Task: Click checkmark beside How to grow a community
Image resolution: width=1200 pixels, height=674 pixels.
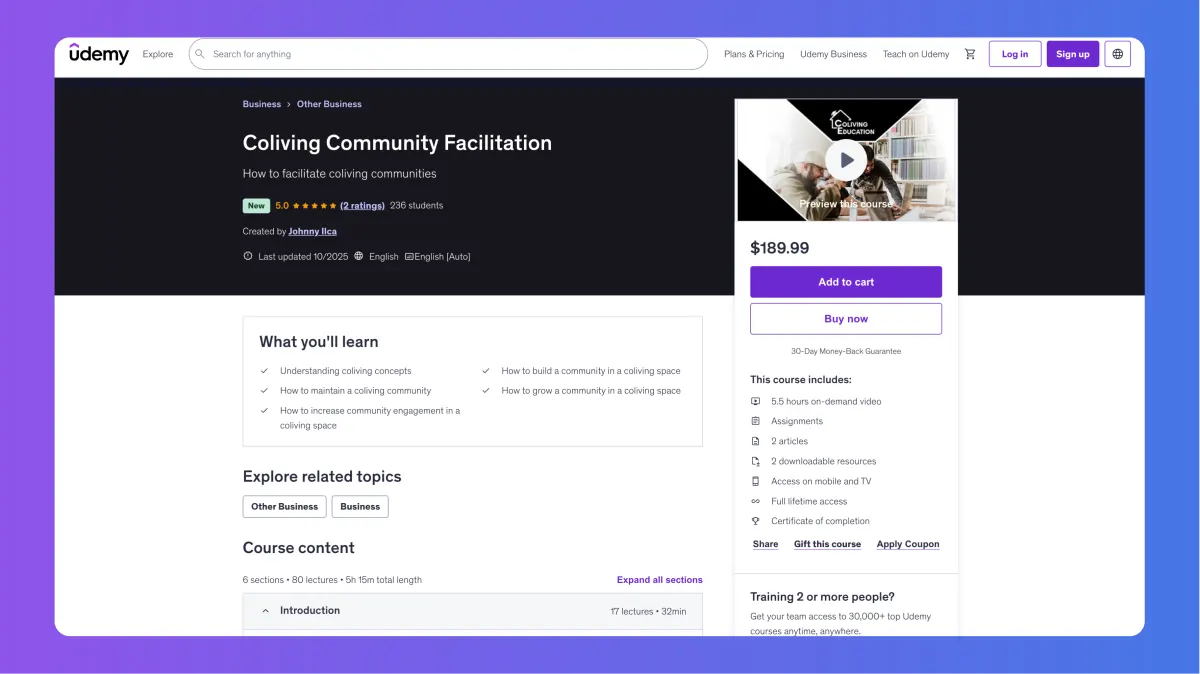Action: [x=486, y=390]
